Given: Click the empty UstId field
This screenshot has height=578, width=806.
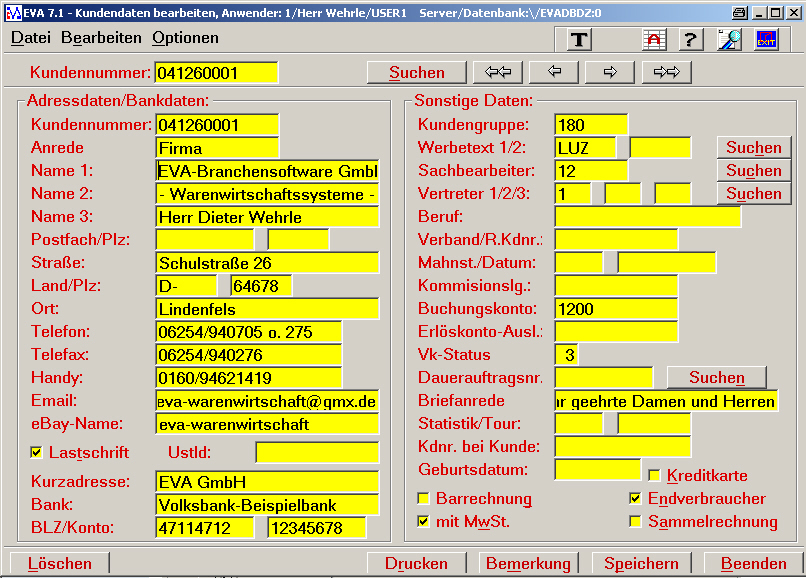Looking at the screenshot, I should pos(317,453).
